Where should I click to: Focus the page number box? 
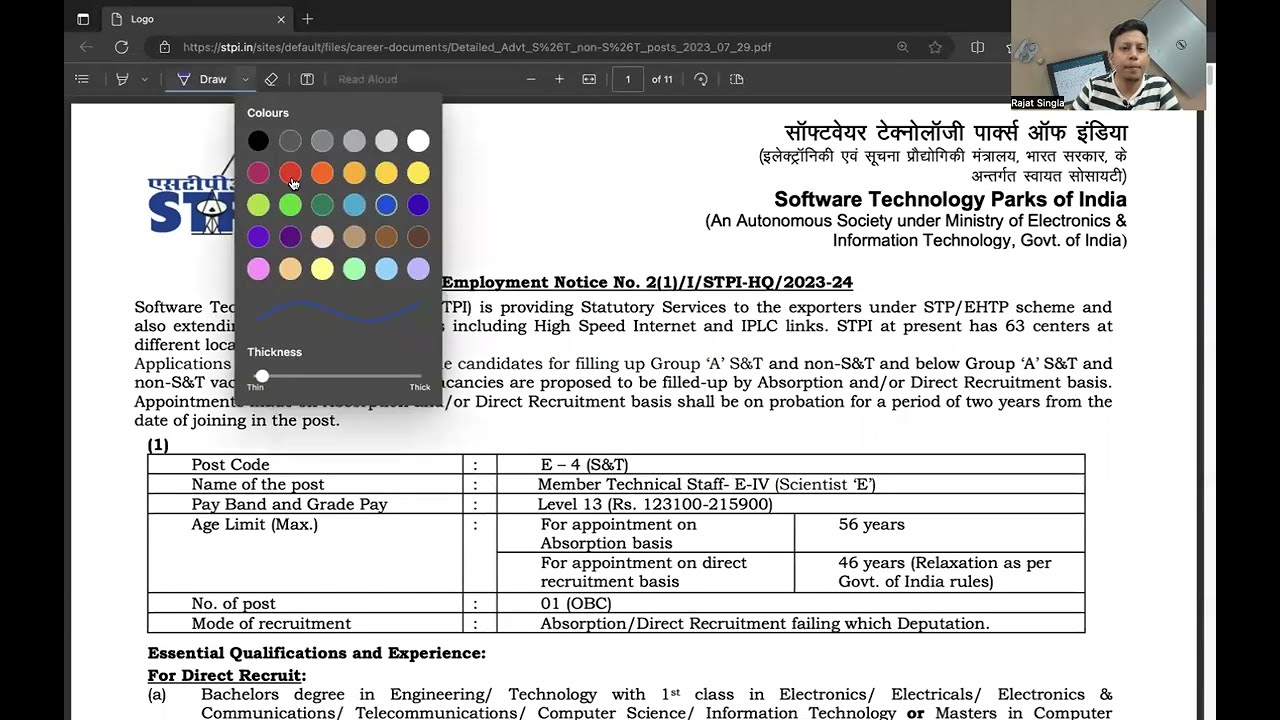point(628,79)
